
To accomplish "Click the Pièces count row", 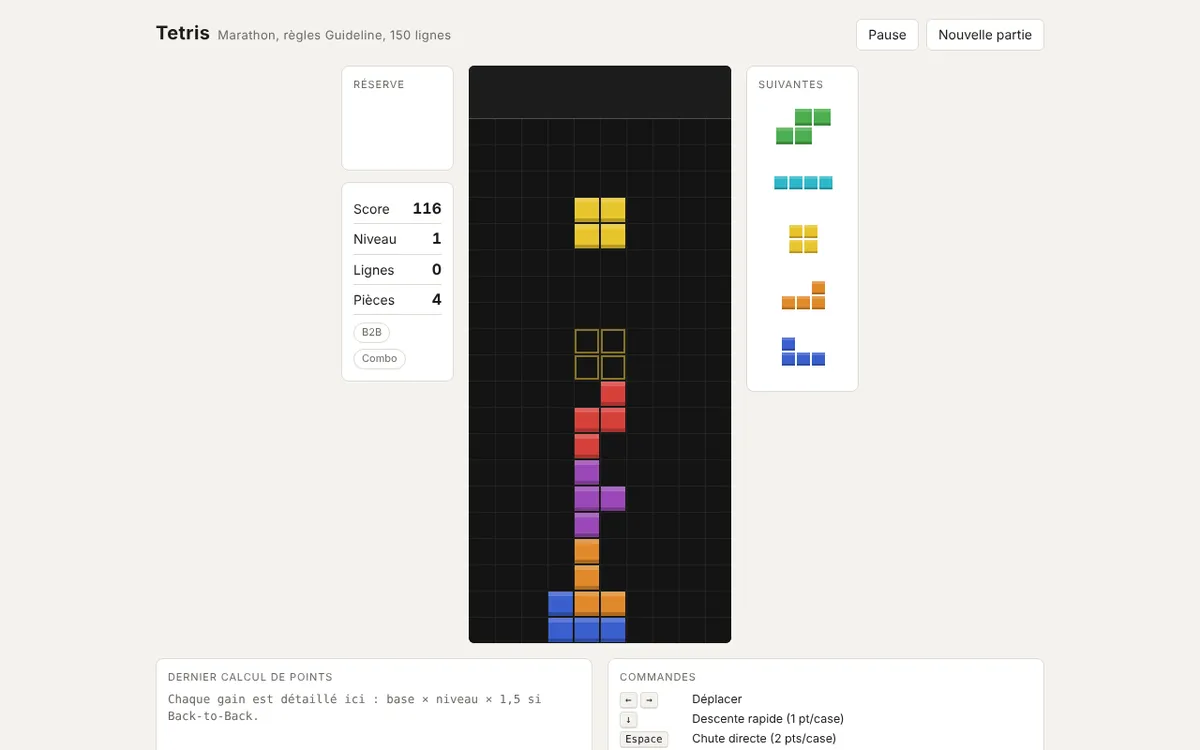I will click(397, 300).
